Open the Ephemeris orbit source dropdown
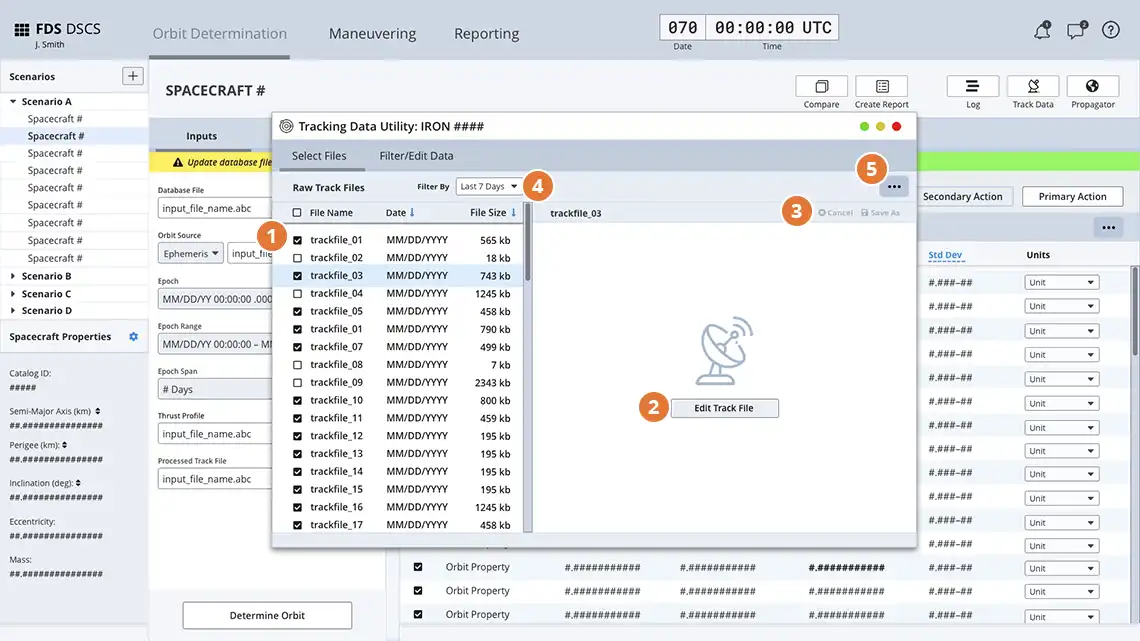 [x=190, y=253]
